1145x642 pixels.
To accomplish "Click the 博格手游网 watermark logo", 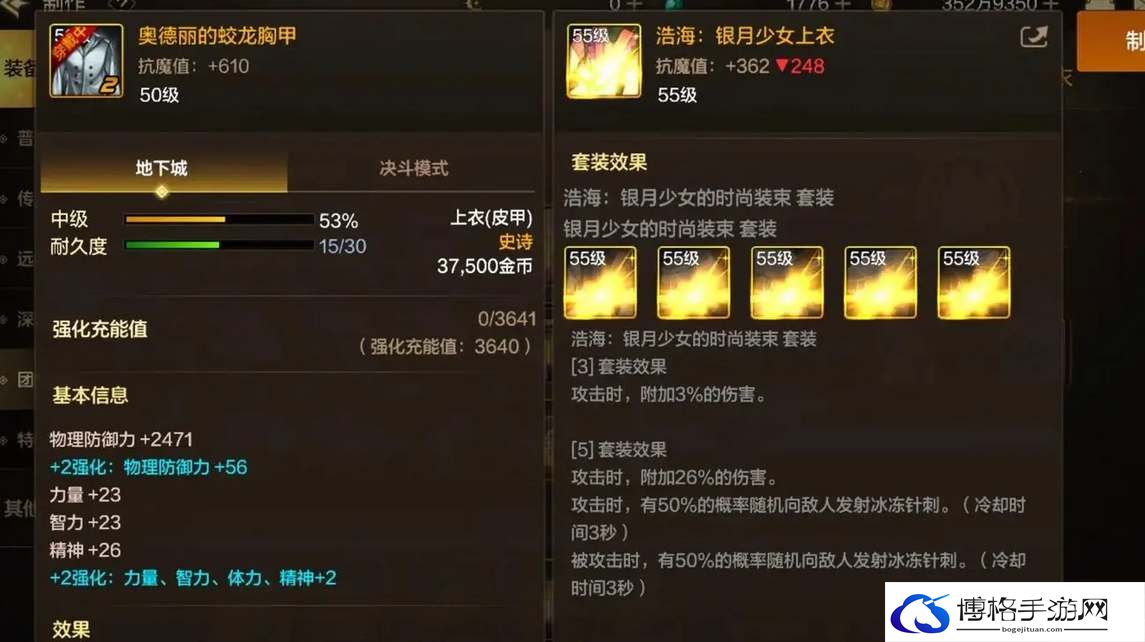I will click(x=1014, y=612).
